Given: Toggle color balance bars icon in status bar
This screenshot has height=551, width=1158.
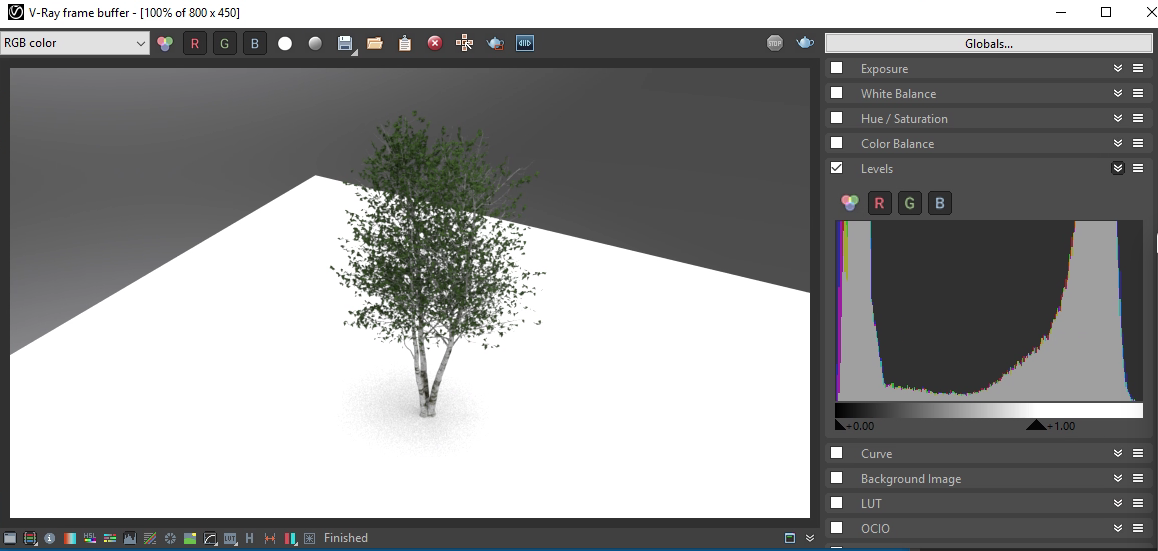Looking at the screenshot, I should pyautogui.click(x=110, y=538).
